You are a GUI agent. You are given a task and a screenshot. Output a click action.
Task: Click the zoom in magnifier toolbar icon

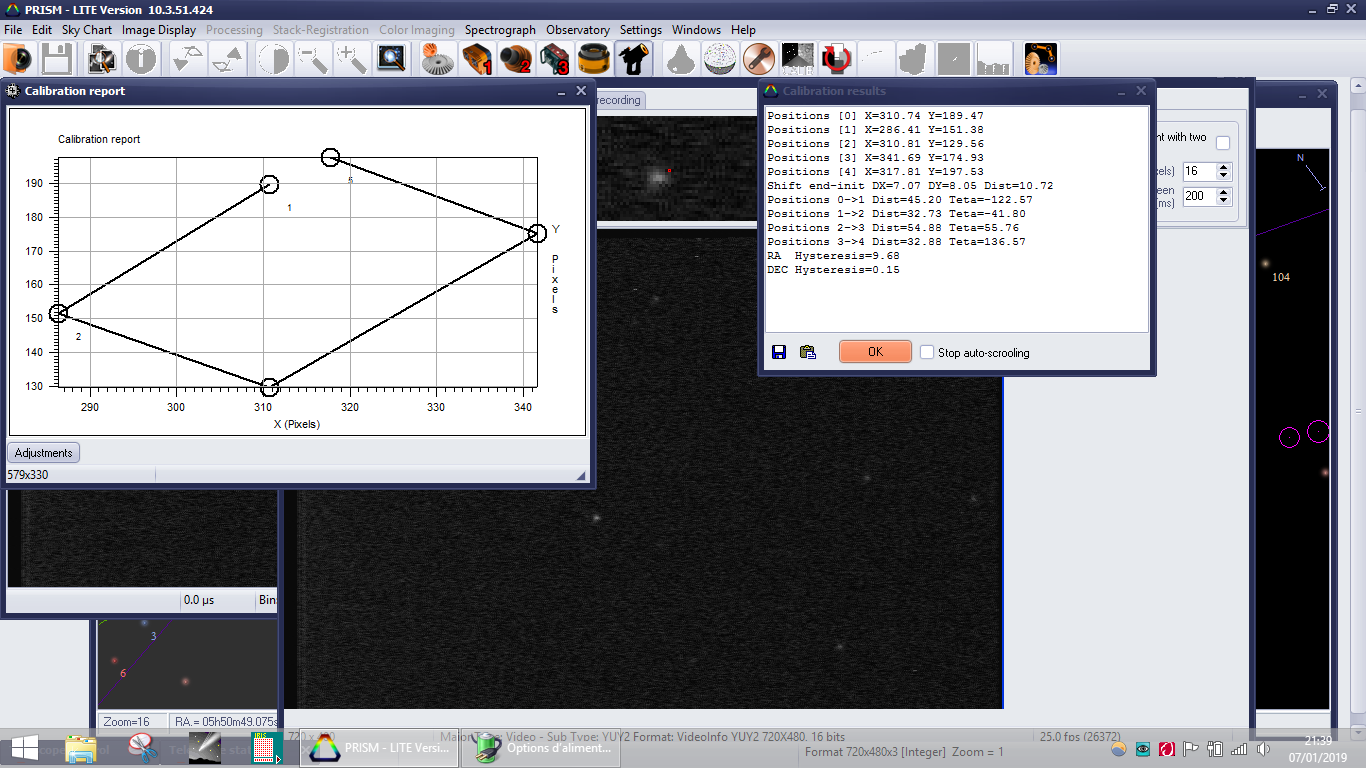[352, 60]
